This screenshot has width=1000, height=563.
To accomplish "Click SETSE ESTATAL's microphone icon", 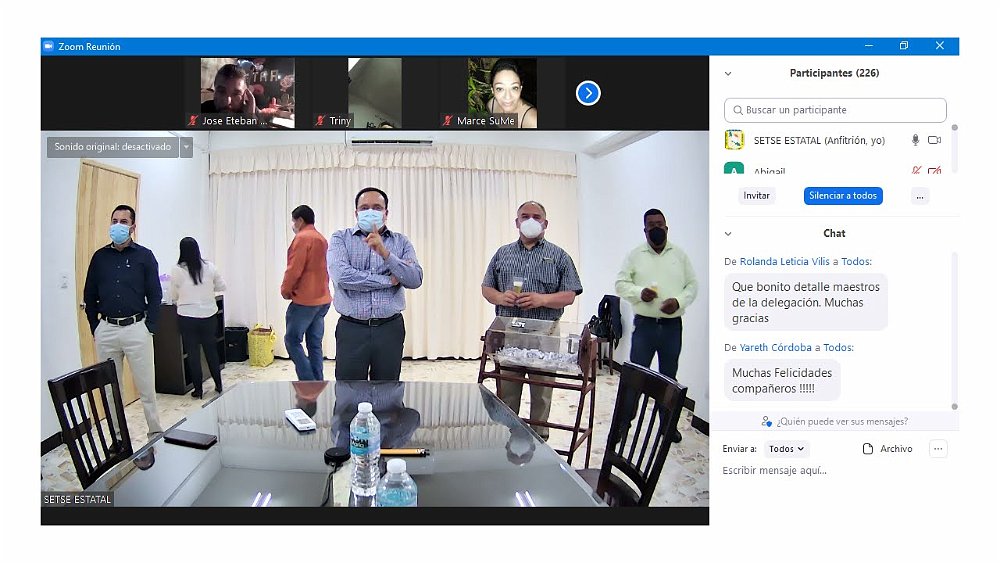I will coord(915,141).
